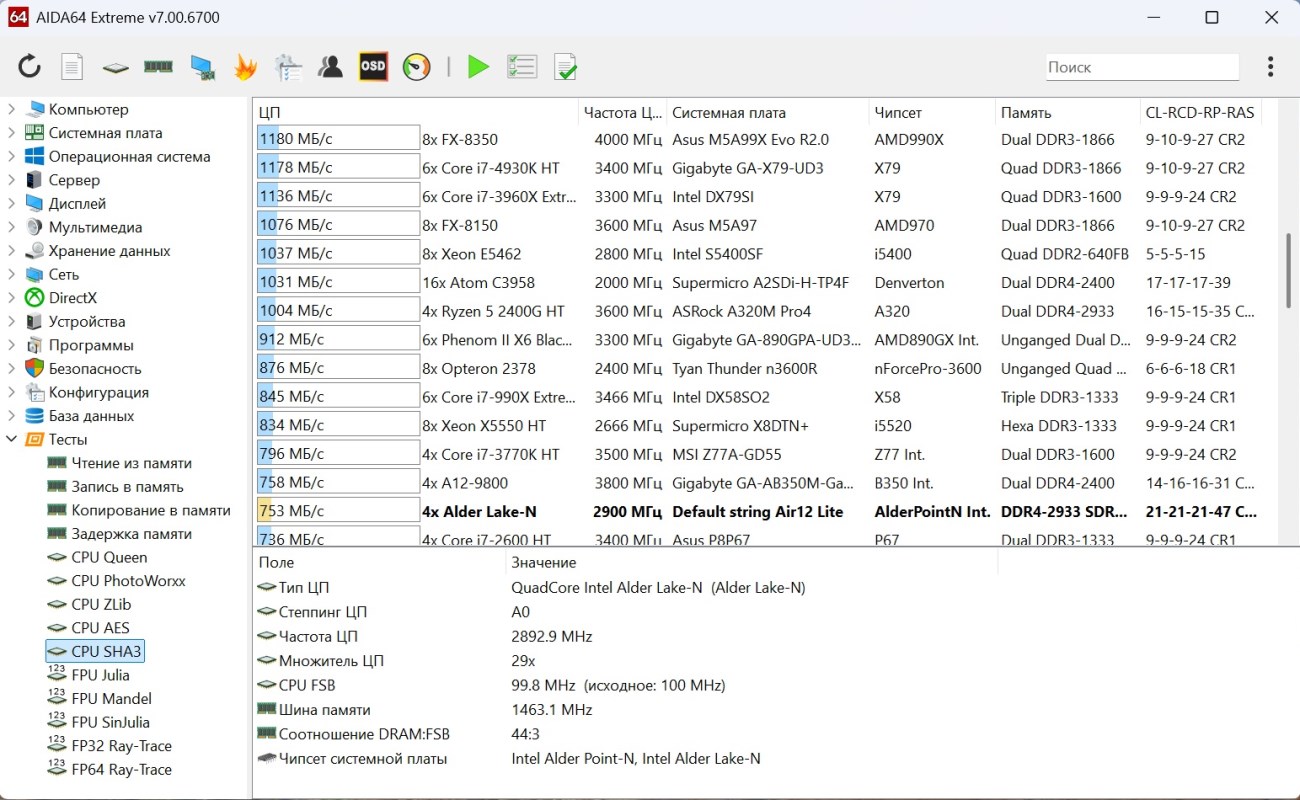Viewport: 1300px width, 800px height.
Task: Click the Refresh toolbar icon
Action: point(29,67)
